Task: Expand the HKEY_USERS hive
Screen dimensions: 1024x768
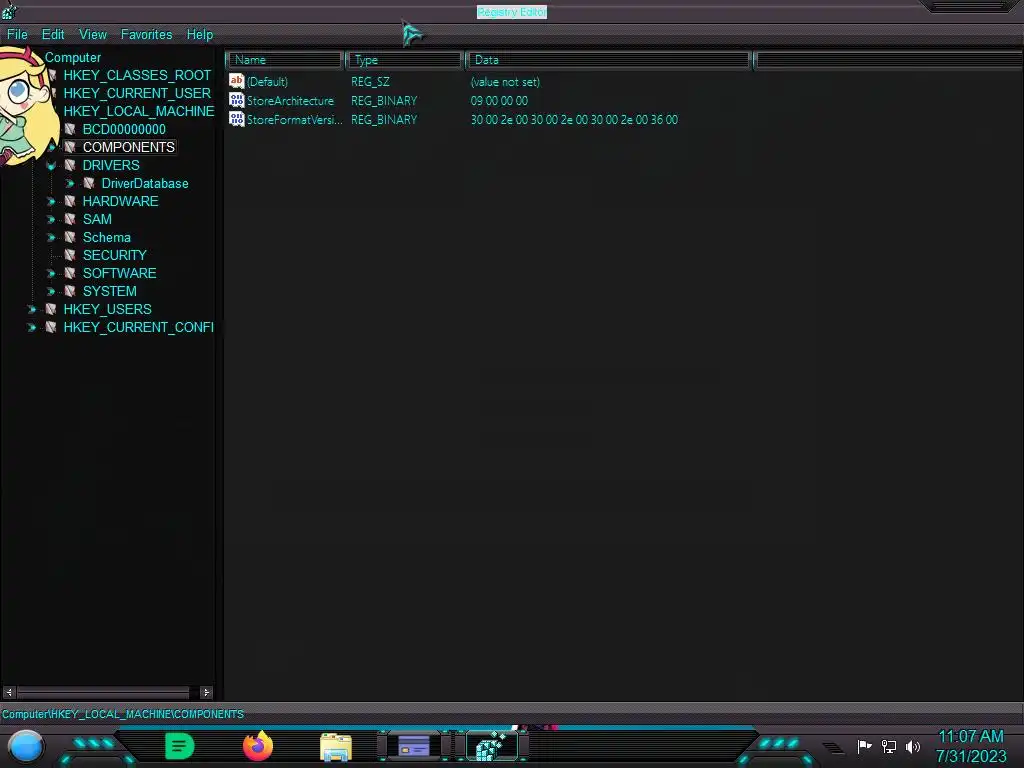Action: point(31,310)
